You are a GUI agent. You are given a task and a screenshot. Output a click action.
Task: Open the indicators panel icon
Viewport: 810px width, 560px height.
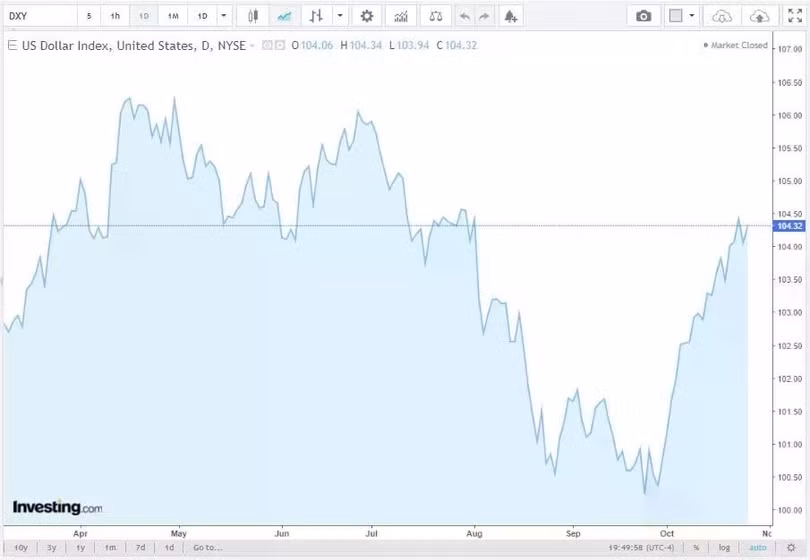click(401, 16)
